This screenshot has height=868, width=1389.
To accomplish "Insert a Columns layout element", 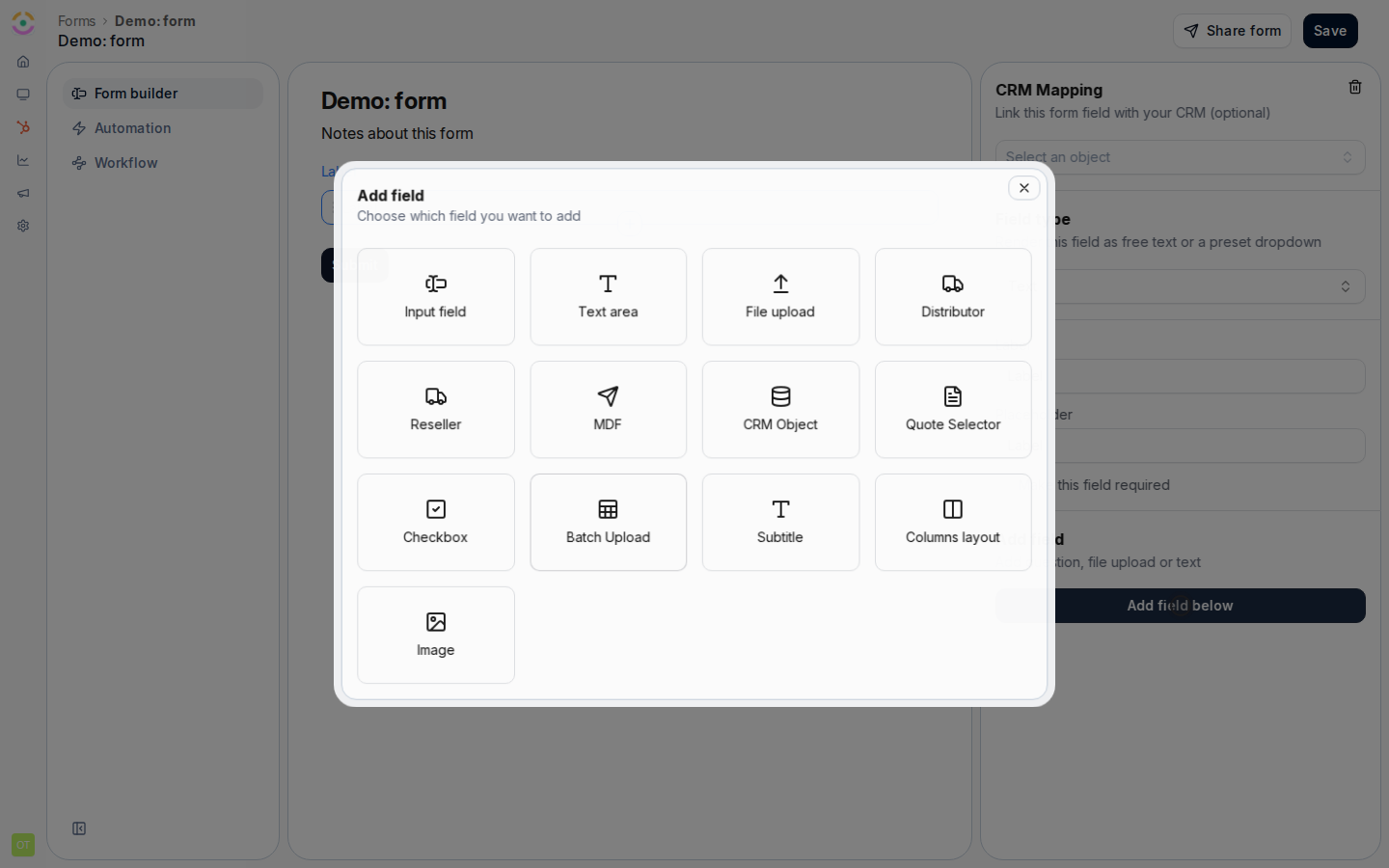I will (953, 523).
